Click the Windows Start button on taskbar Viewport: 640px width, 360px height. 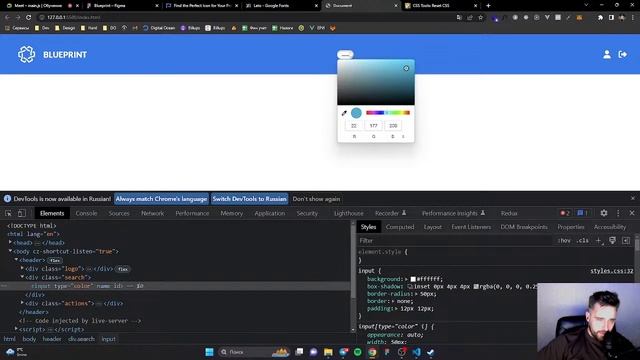tap(209, 352)
